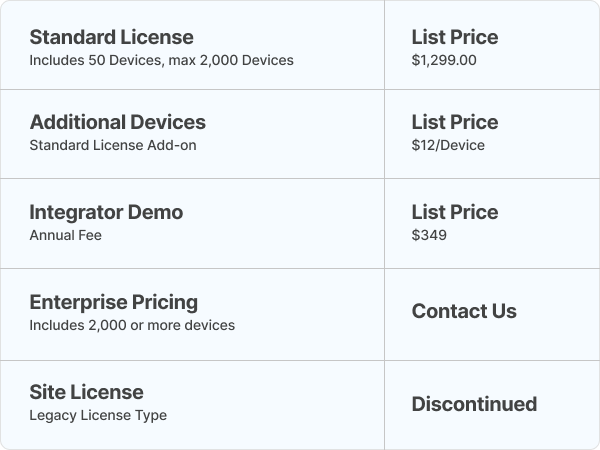Select the Integrator Demo heading
The height and width of the screenshot is (450, 600).
(106, 212)
